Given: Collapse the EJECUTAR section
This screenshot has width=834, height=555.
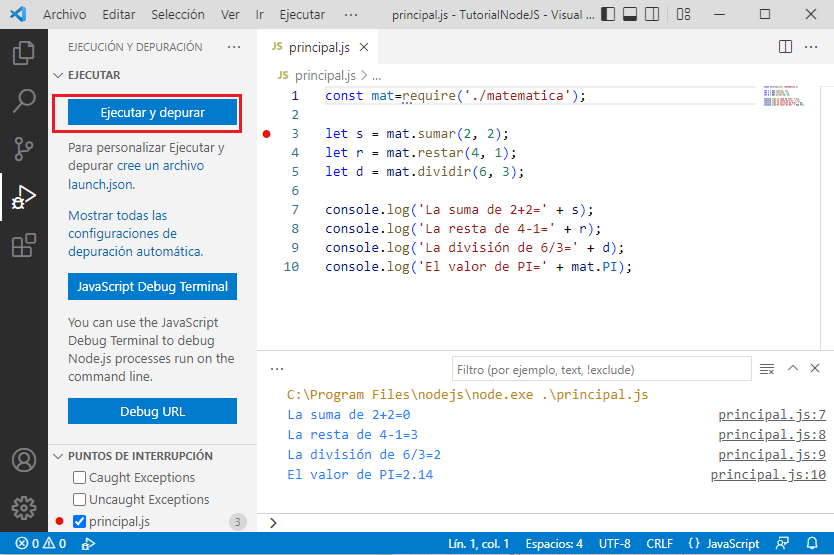Looking at the screenshot, I should point(58,76).
